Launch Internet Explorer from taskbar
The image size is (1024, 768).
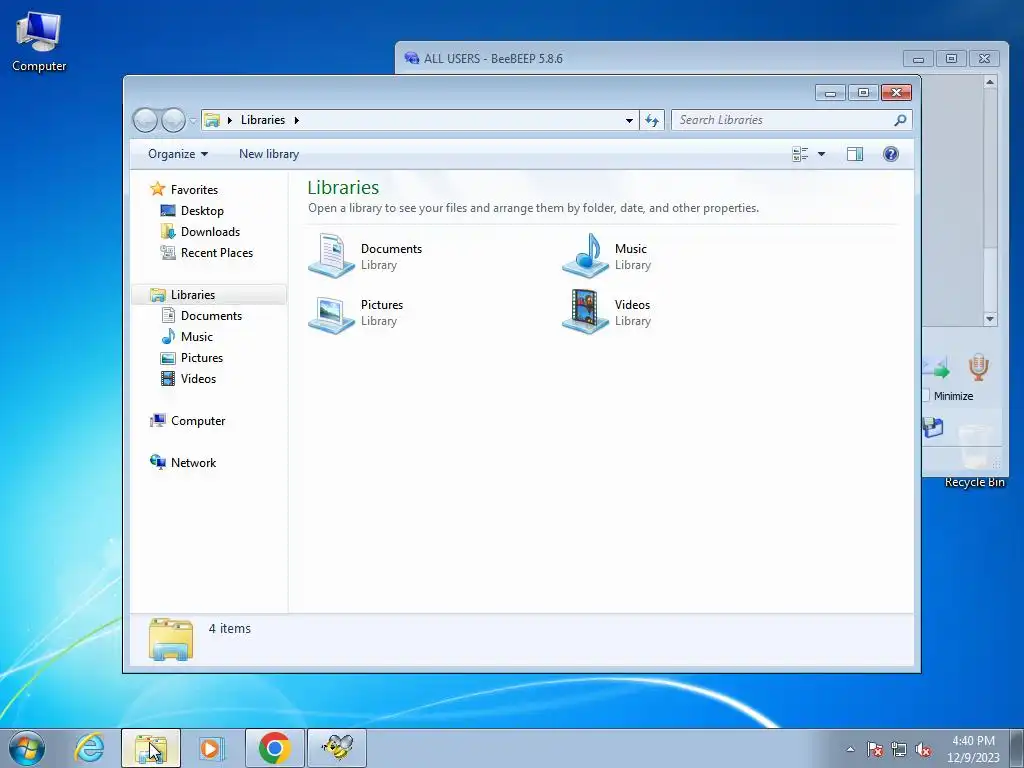[89, 748]
